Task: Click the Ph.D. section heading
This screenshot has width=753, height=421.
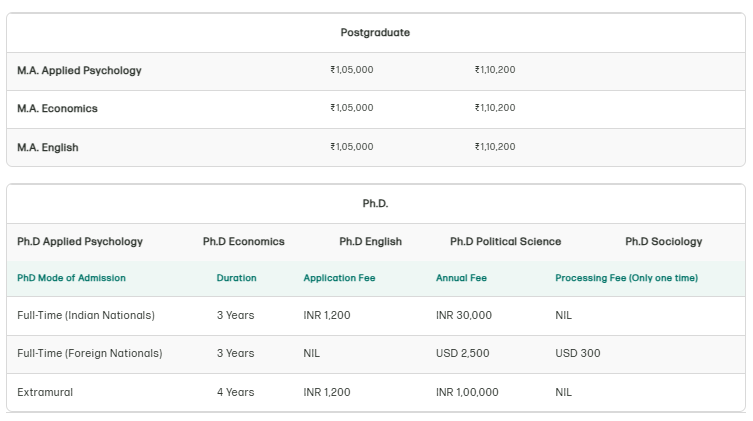Action: [375, 203]
